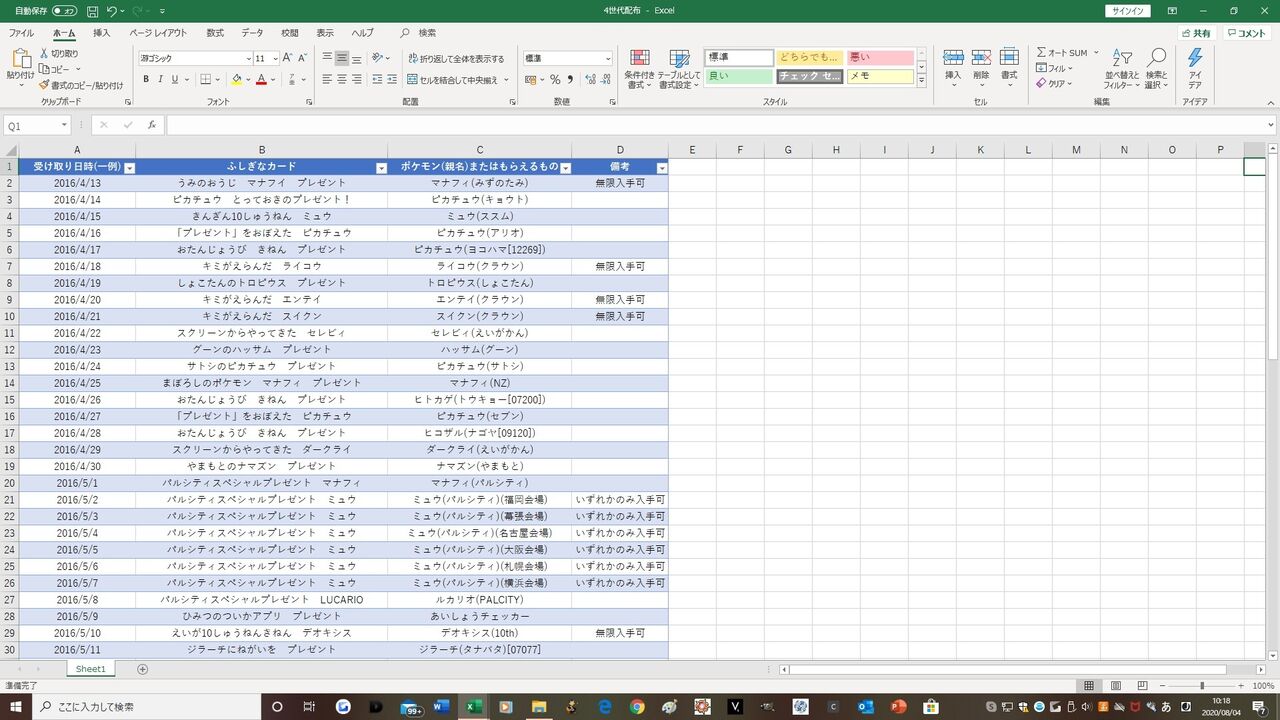
Task: Open filter dropdown for ふしぎなカード column
Action: [380, 168]
